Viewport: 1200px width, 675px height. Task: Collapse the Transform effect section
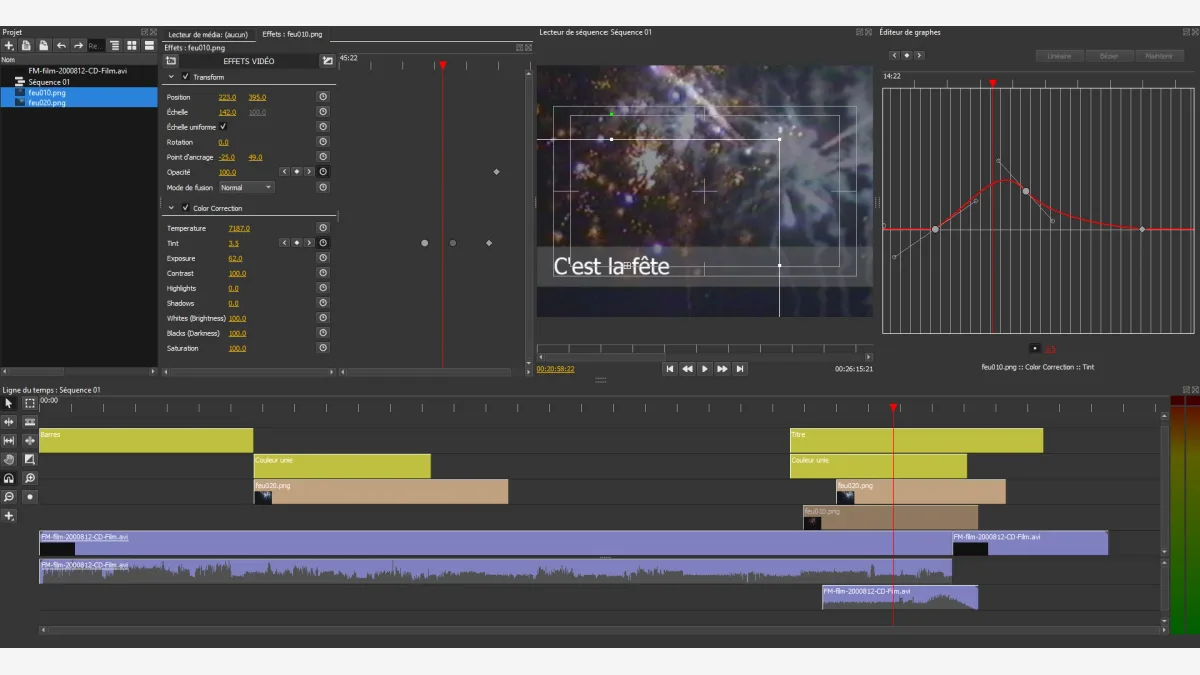point(171,77)
